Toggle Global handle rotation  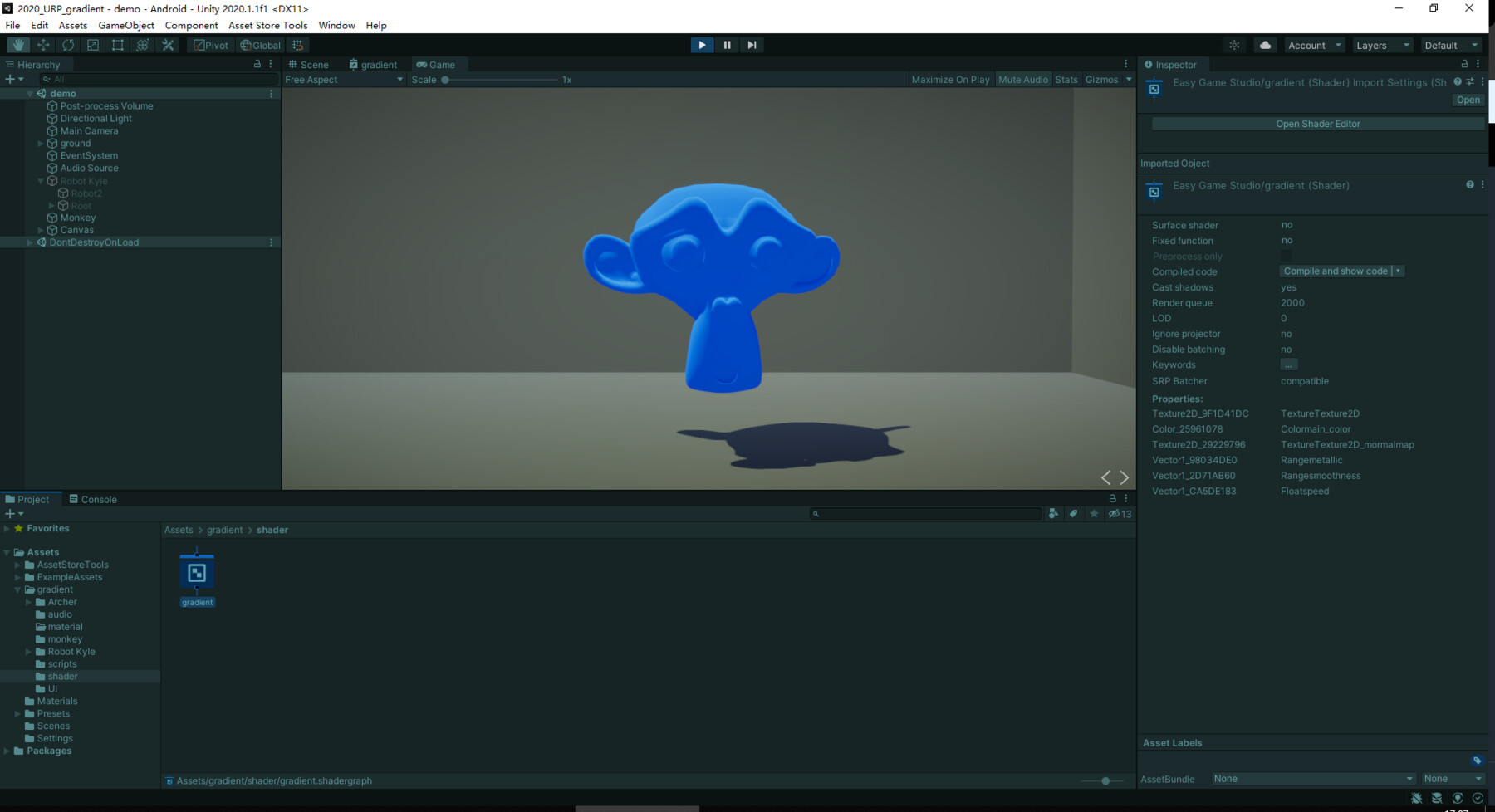[261, 45]
